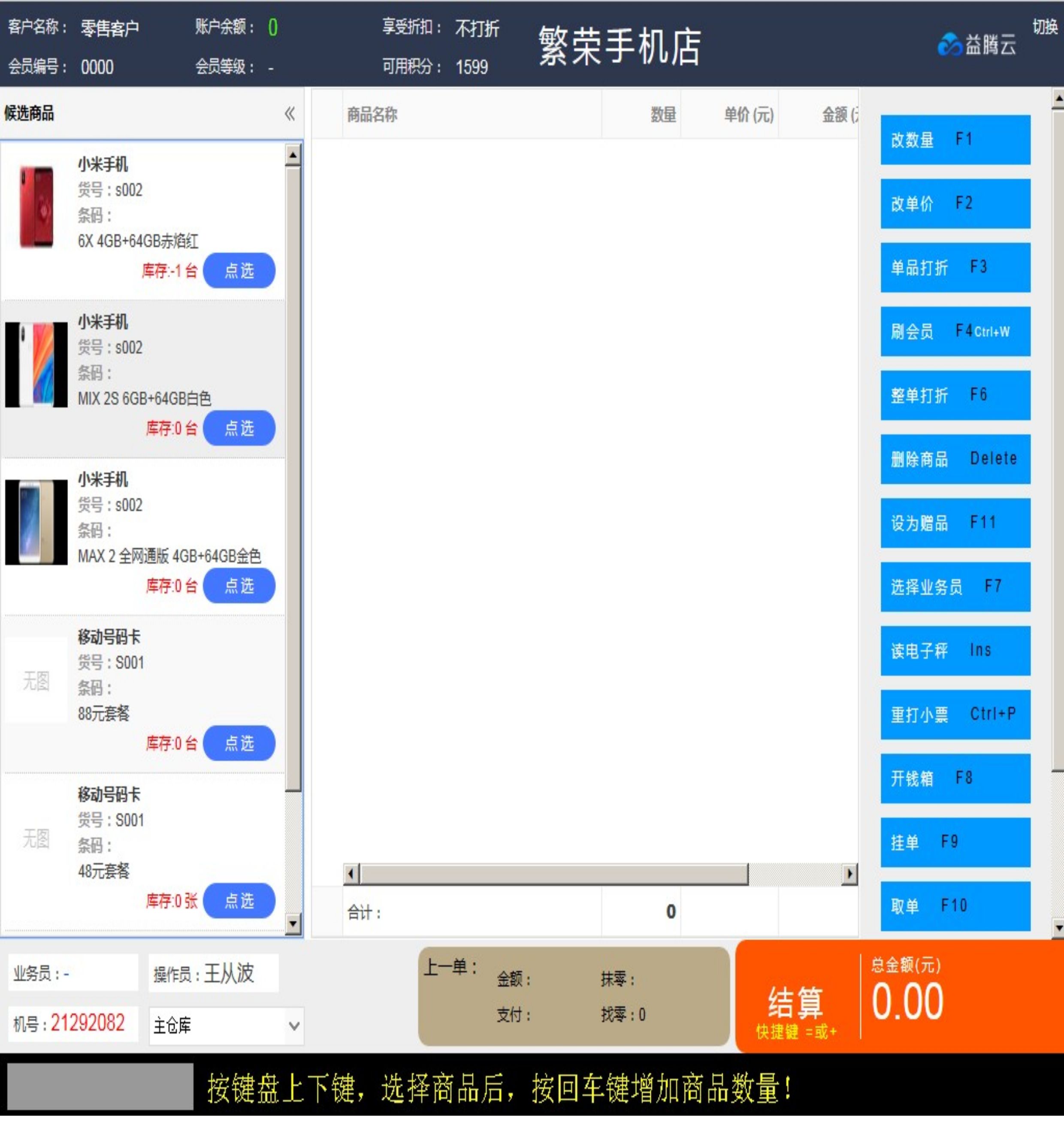This screenshot has width=1064, height=1138.
Task: Hold the order with 挂单 F9
Action: 955,842
